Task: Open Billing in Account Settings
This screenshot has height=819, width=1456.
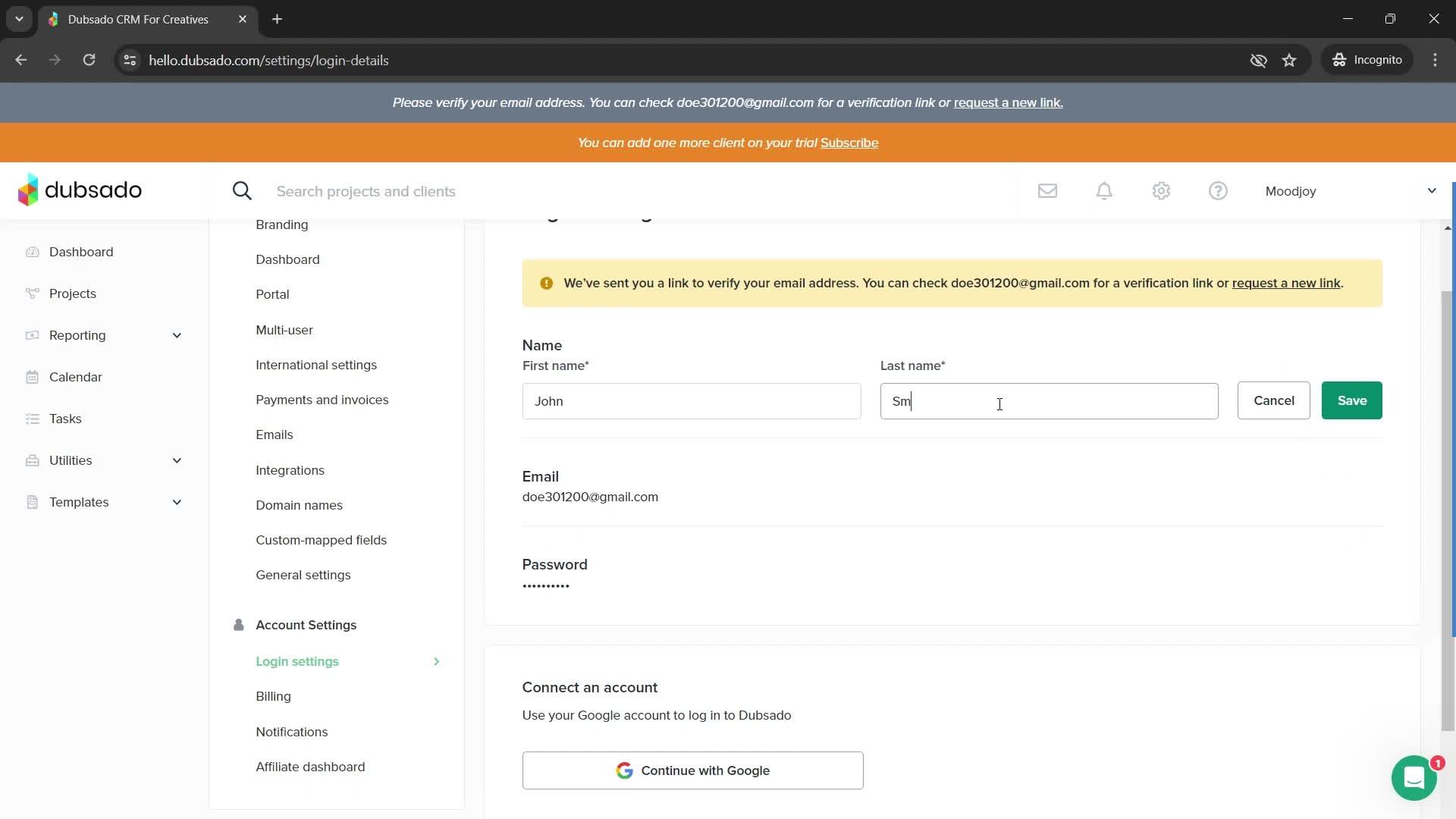Action: tap(273, 696)
